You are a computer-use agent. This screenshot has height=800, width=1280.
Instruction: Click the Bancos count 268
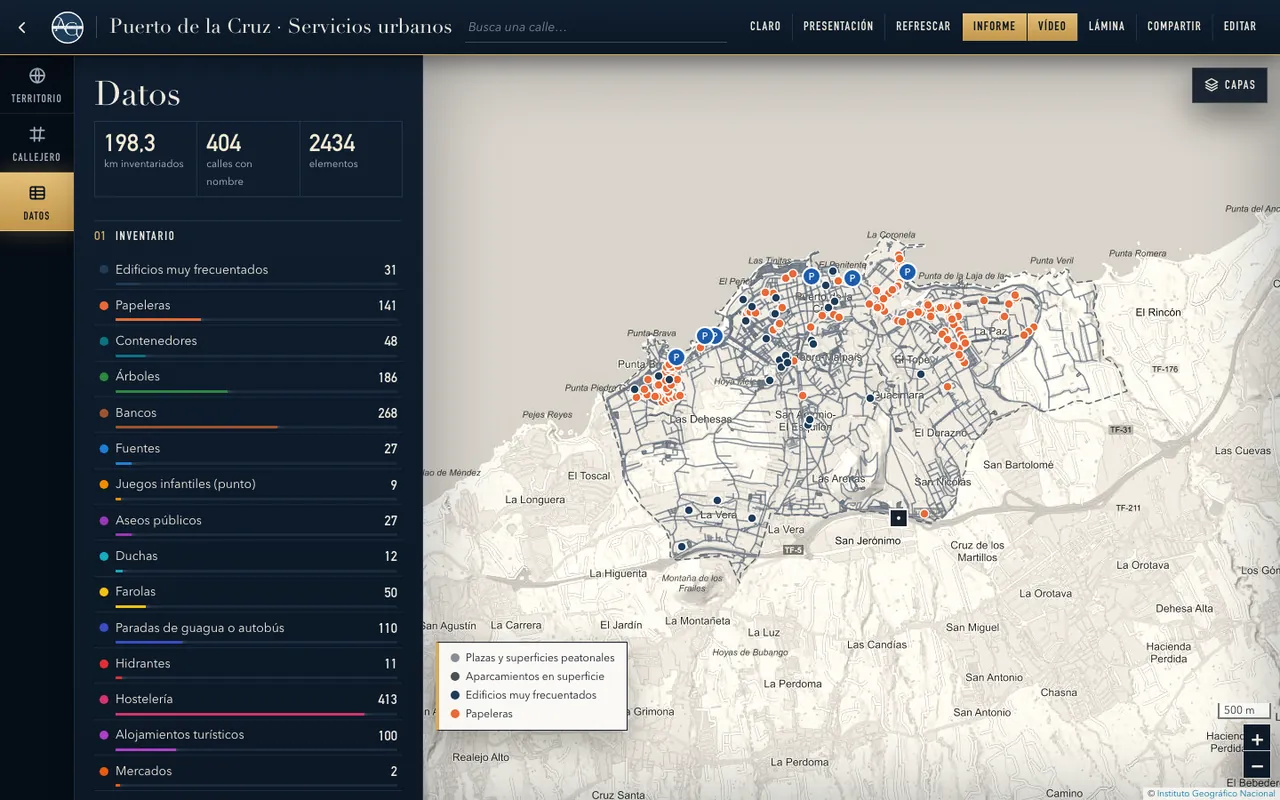tap(387, 413)
